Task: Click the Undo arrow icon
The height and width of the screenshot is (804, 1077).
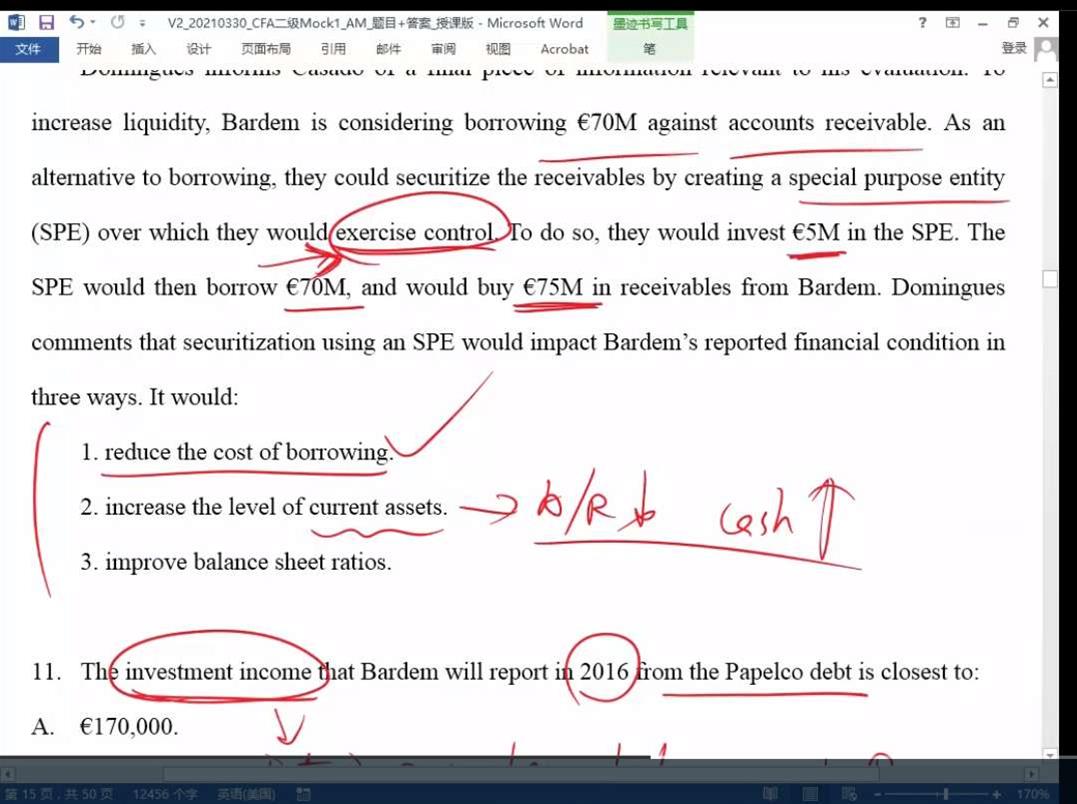Action: [x=76, y=22]
